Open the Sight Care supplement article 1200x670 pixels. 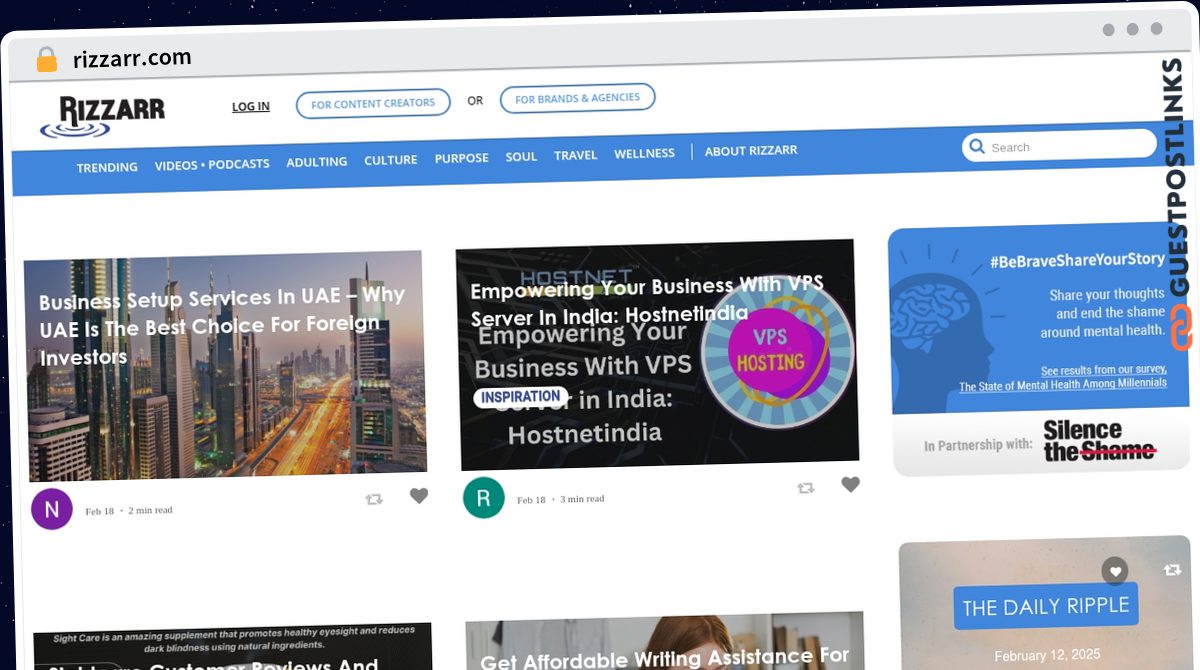[x=232, y=647]
